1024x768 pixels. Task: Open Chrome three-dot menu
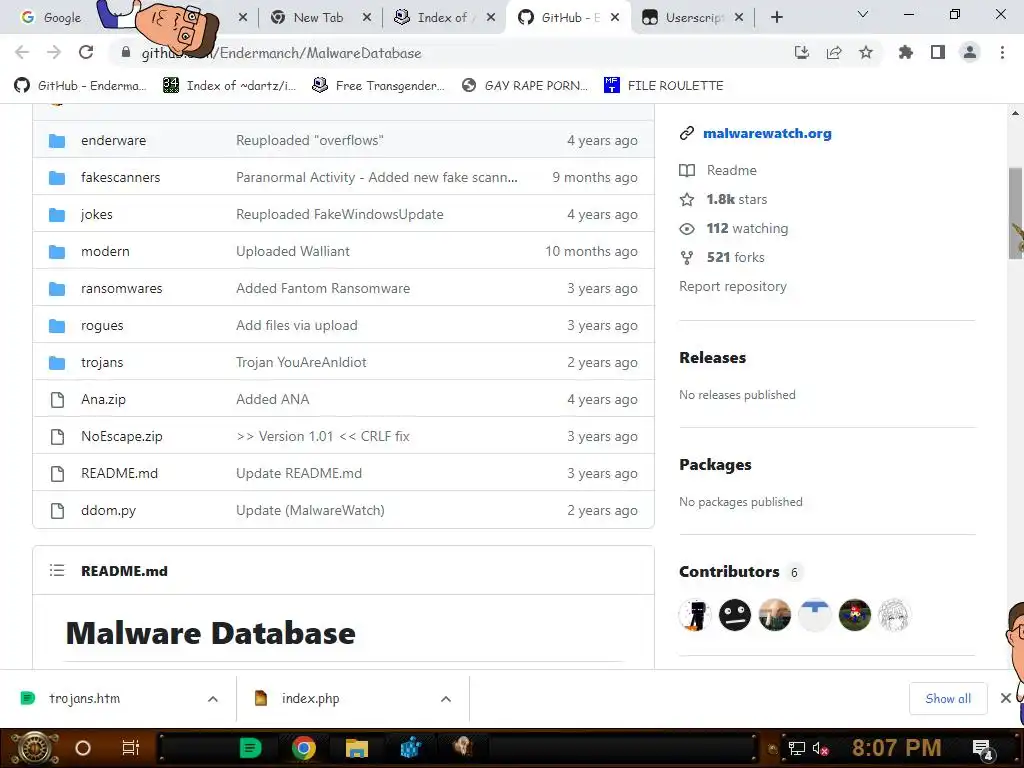click(1002, 52)
